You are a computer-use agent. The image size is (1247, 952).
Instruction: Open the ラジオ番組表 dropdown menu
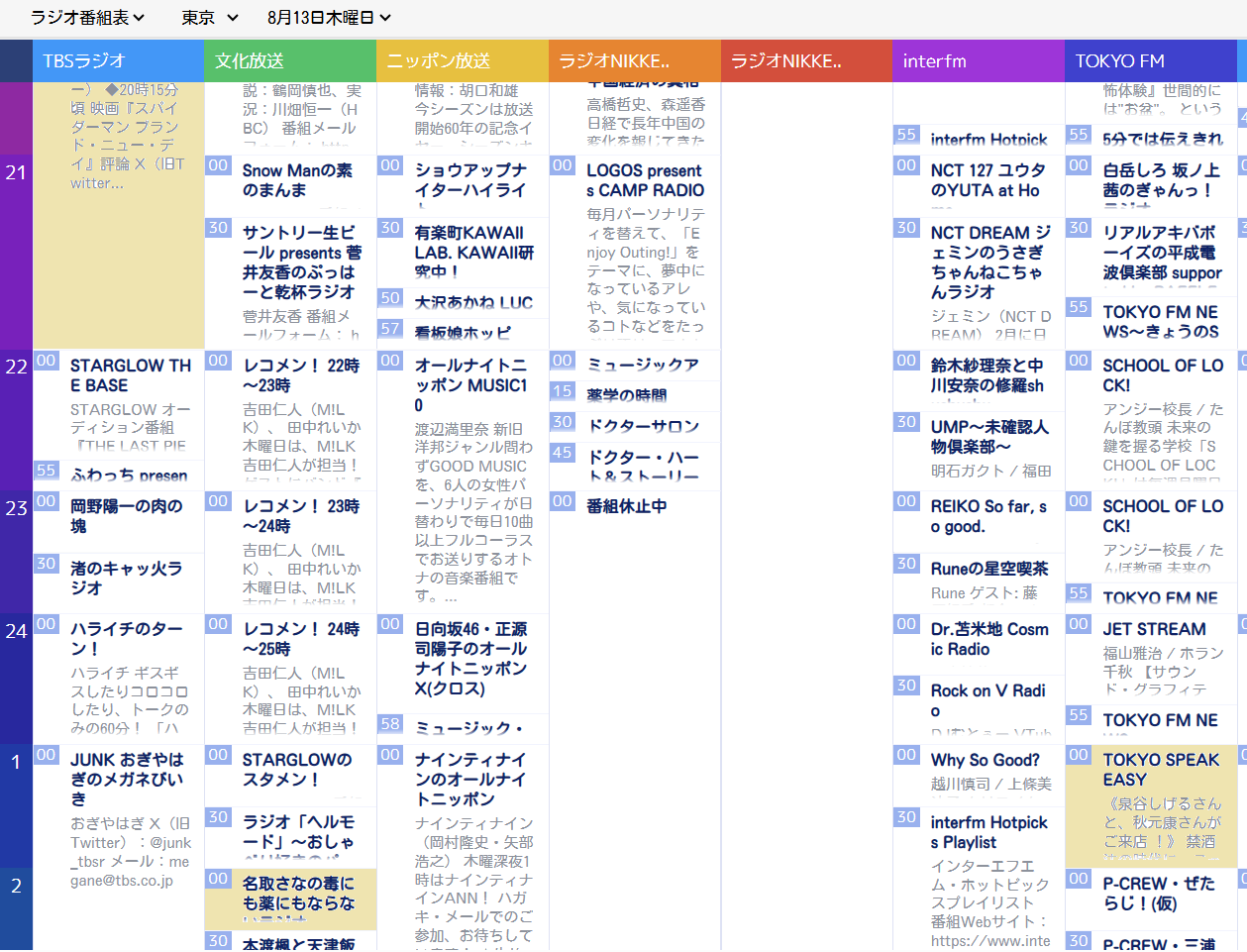[88, 18]
